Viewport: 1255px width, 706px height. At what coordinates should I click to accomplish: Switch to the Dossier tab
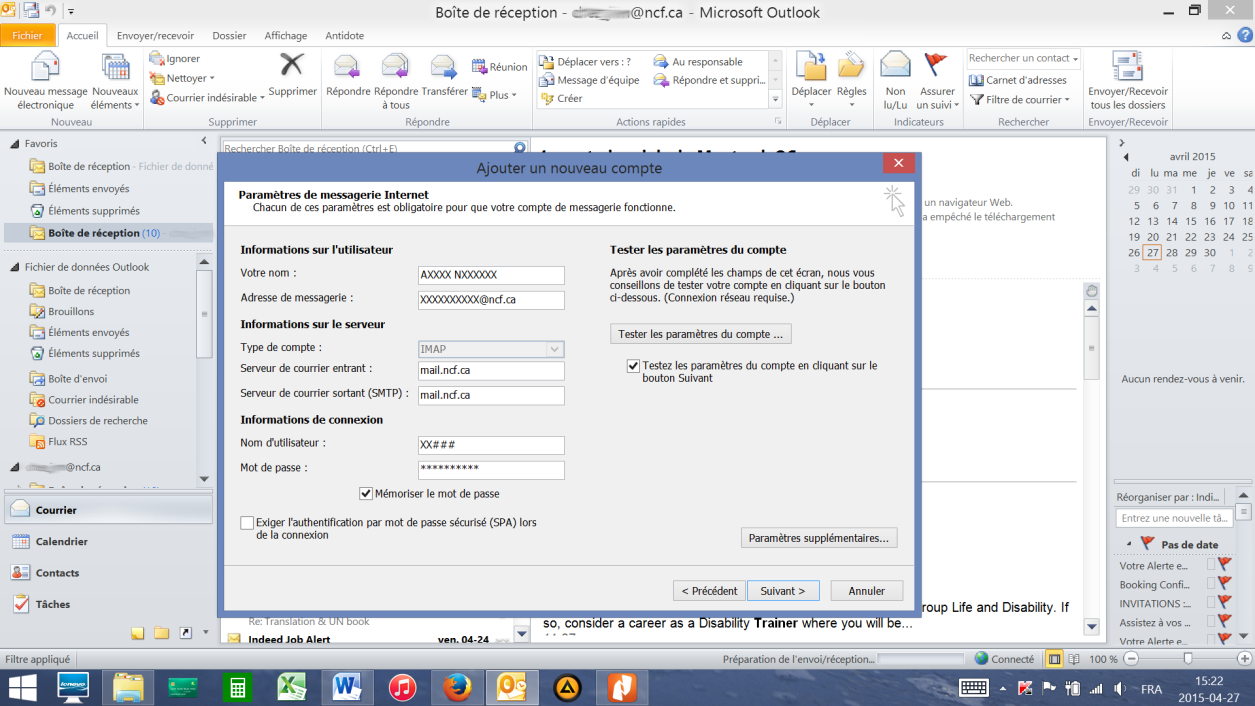(229, 35)
